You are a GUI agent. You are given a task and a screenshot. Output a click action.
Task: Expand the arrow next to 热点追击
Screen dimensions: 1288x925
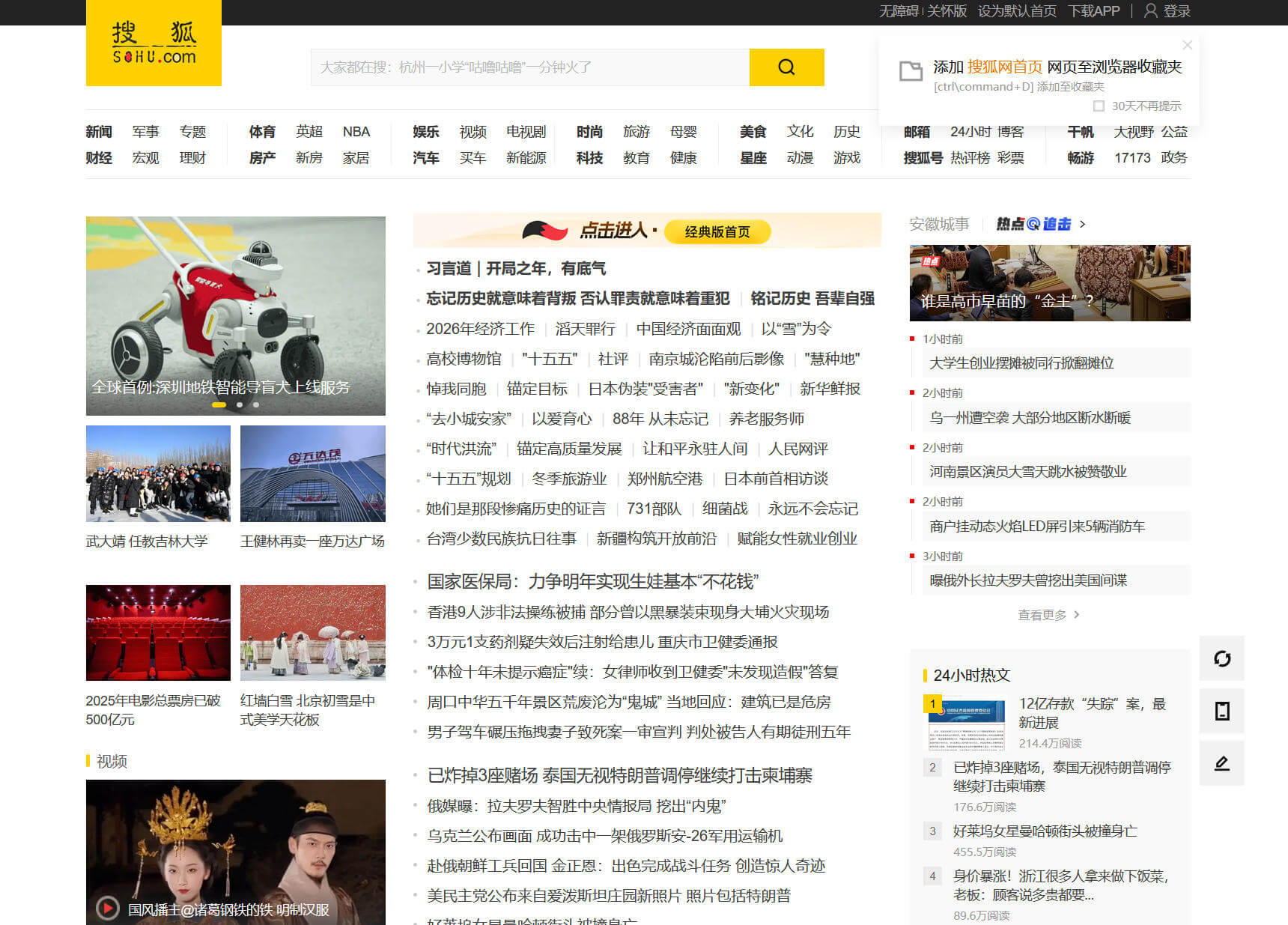point(1083,223)
